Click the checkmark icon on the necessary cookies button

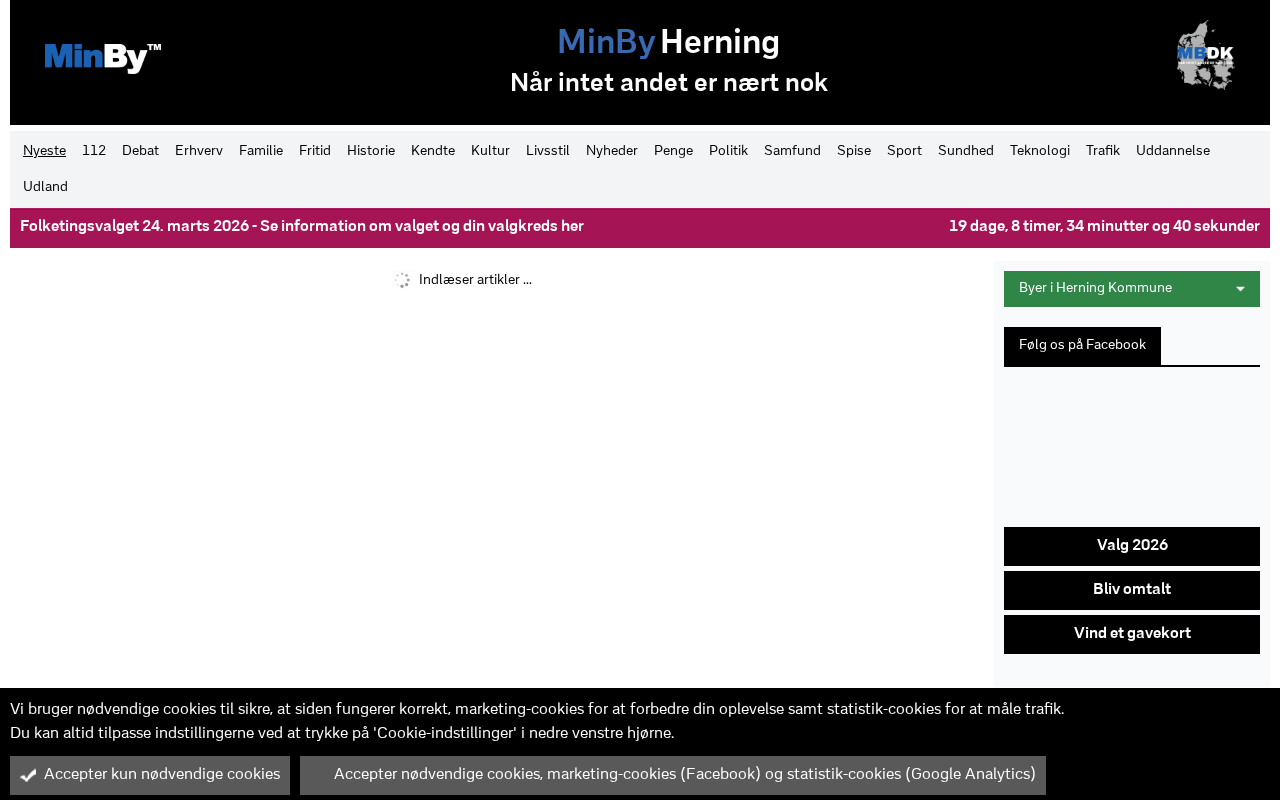pyautogui.click(x=28, y=775)
